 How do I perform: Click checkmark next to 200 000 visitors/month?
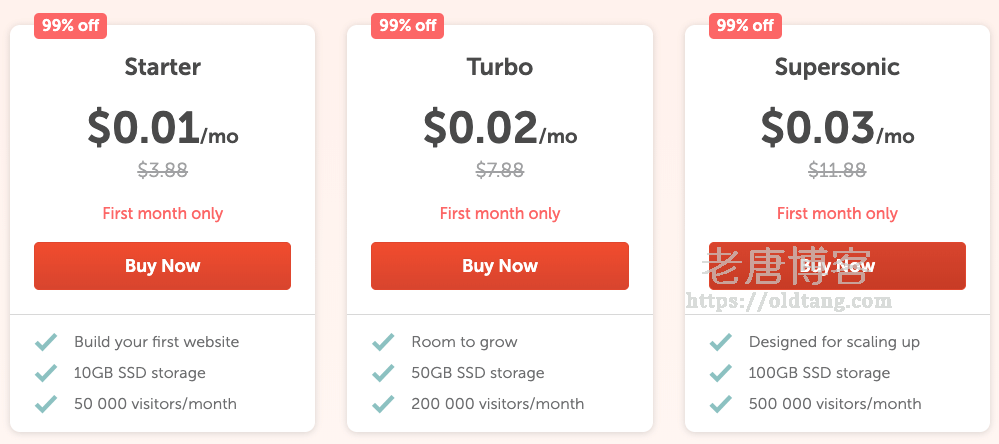pyautogui.click(x=383, y=404)
